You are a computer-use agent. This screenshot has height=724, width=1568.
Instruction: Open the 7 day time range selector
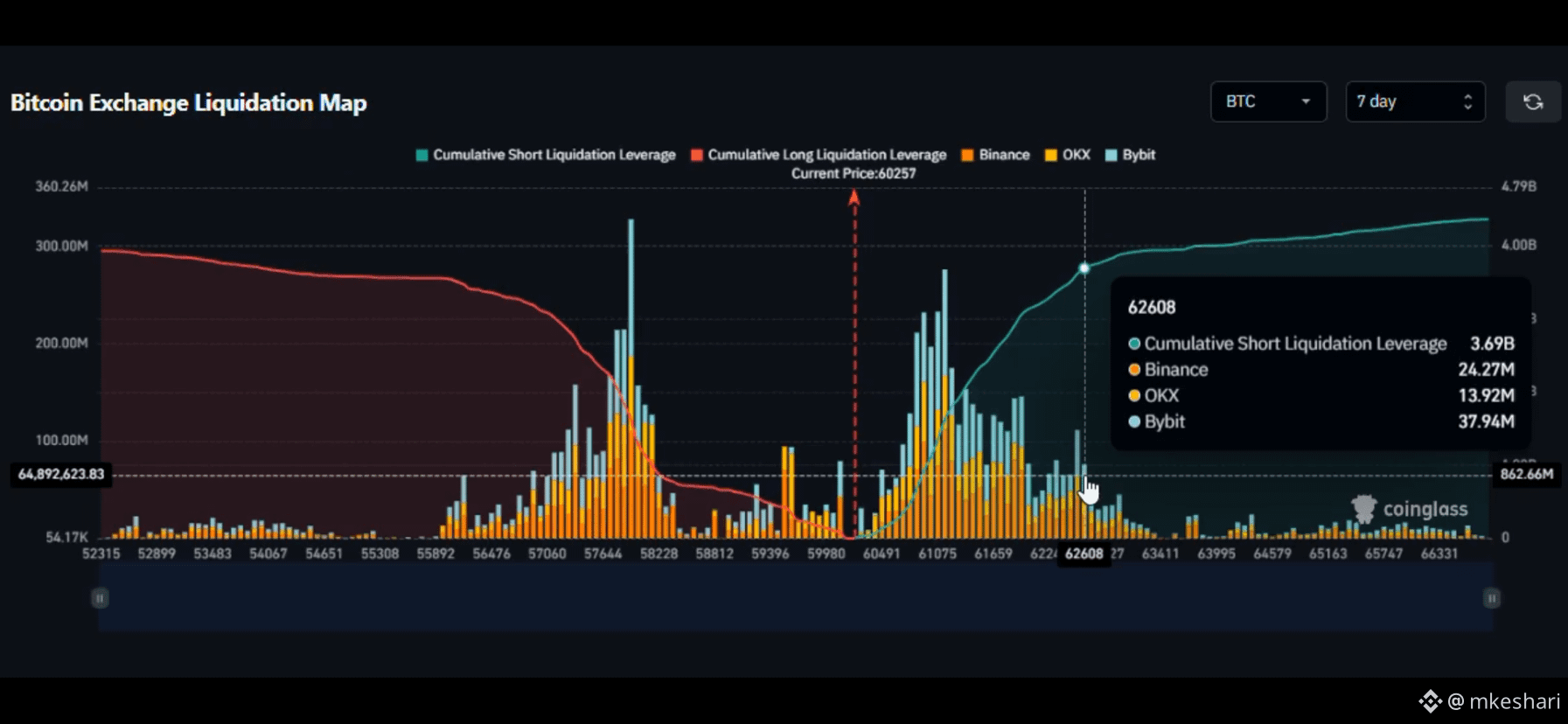click(x=1415, y=101)
